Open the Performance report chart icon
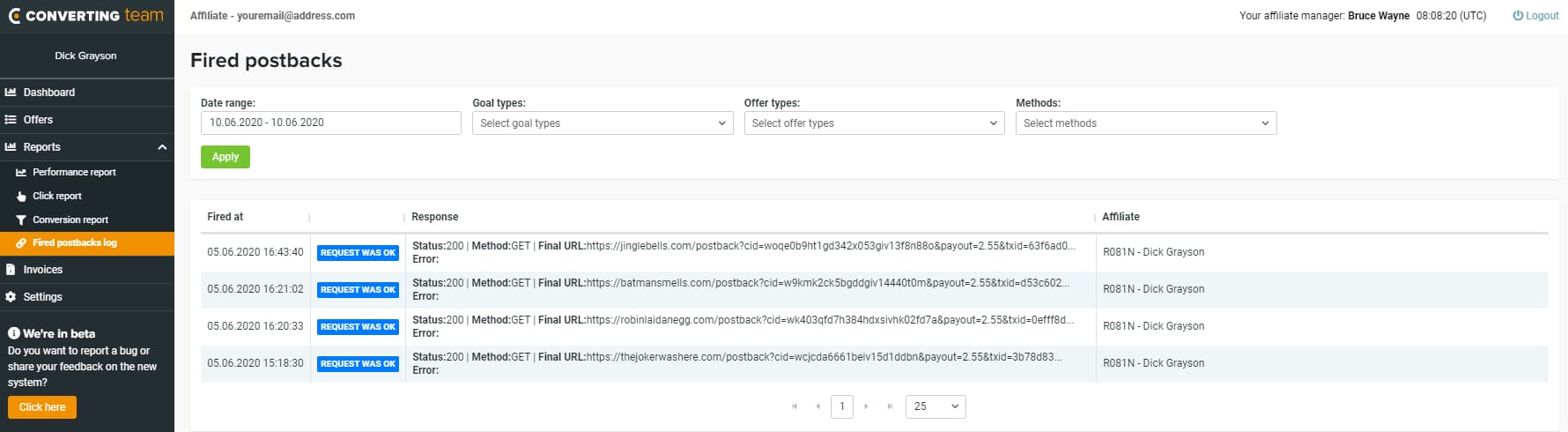The height and width of the screenshot is (432, 1568). pyautogui.click(x=21, y=173)
